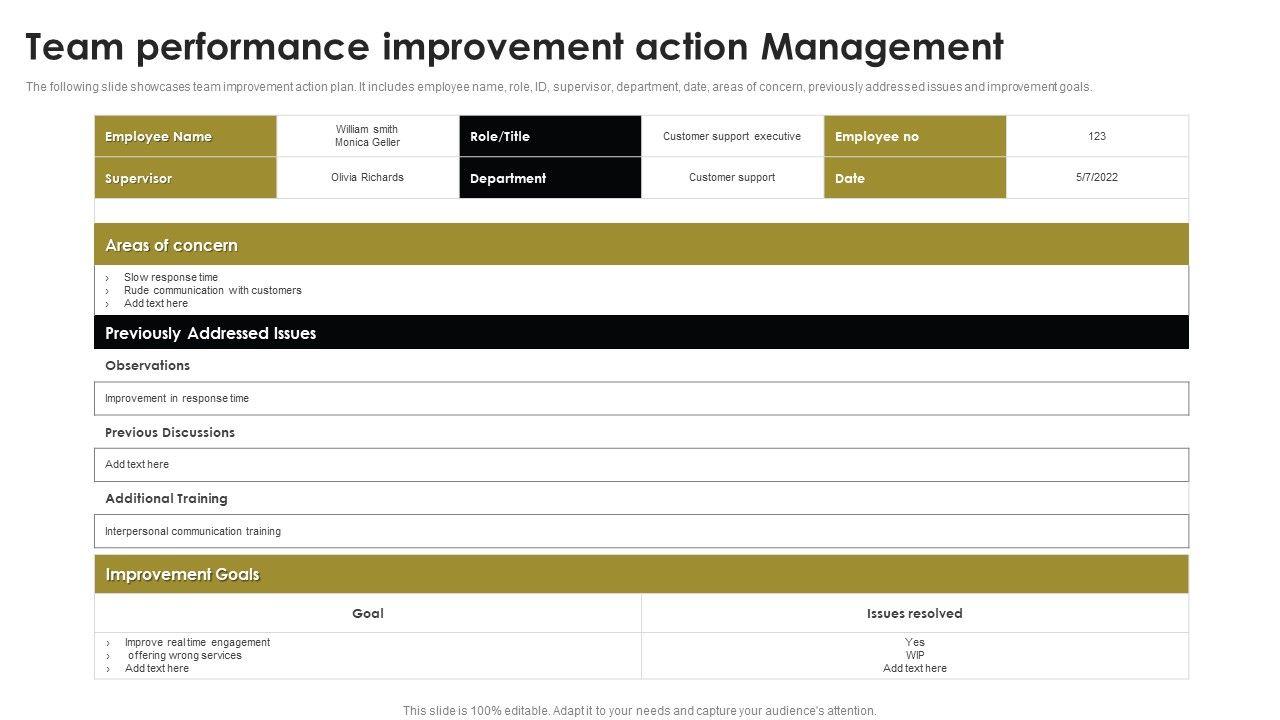Select the bullet "Slow response time"
The image size is (1280, 720).
(171, 277)
